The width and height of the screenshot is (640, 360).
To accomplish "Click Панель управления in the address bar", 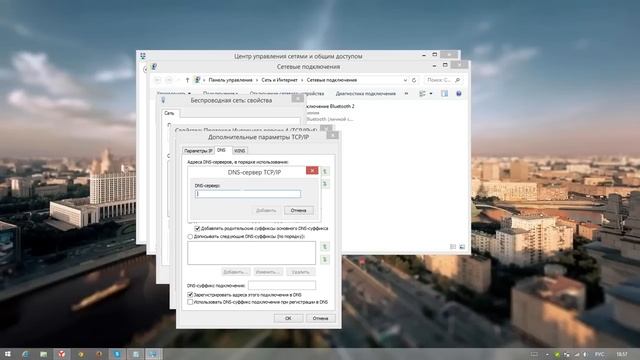I will coord(231,80).
